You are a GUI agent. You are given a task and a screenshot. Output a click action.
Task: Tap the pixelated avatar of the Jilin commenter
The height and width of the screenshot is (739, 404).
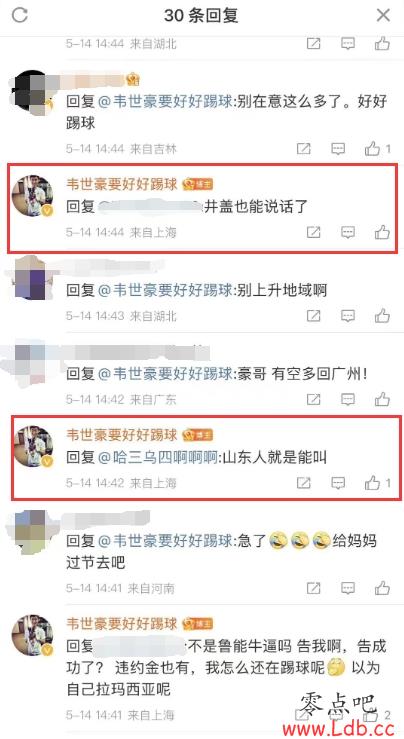pyautogui.click(x=32, y=90)
